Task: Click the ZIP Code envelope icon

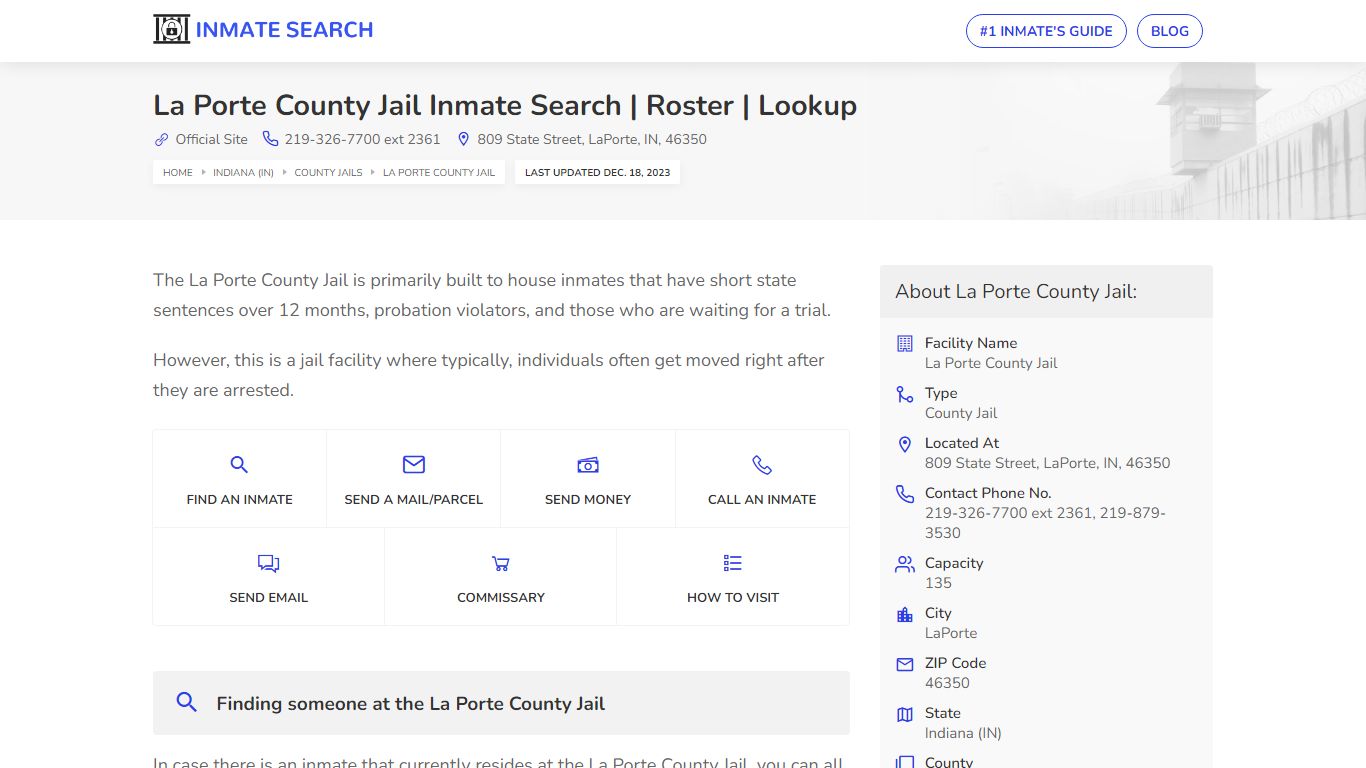Action: pyautogui.click(x=905, y=664)
